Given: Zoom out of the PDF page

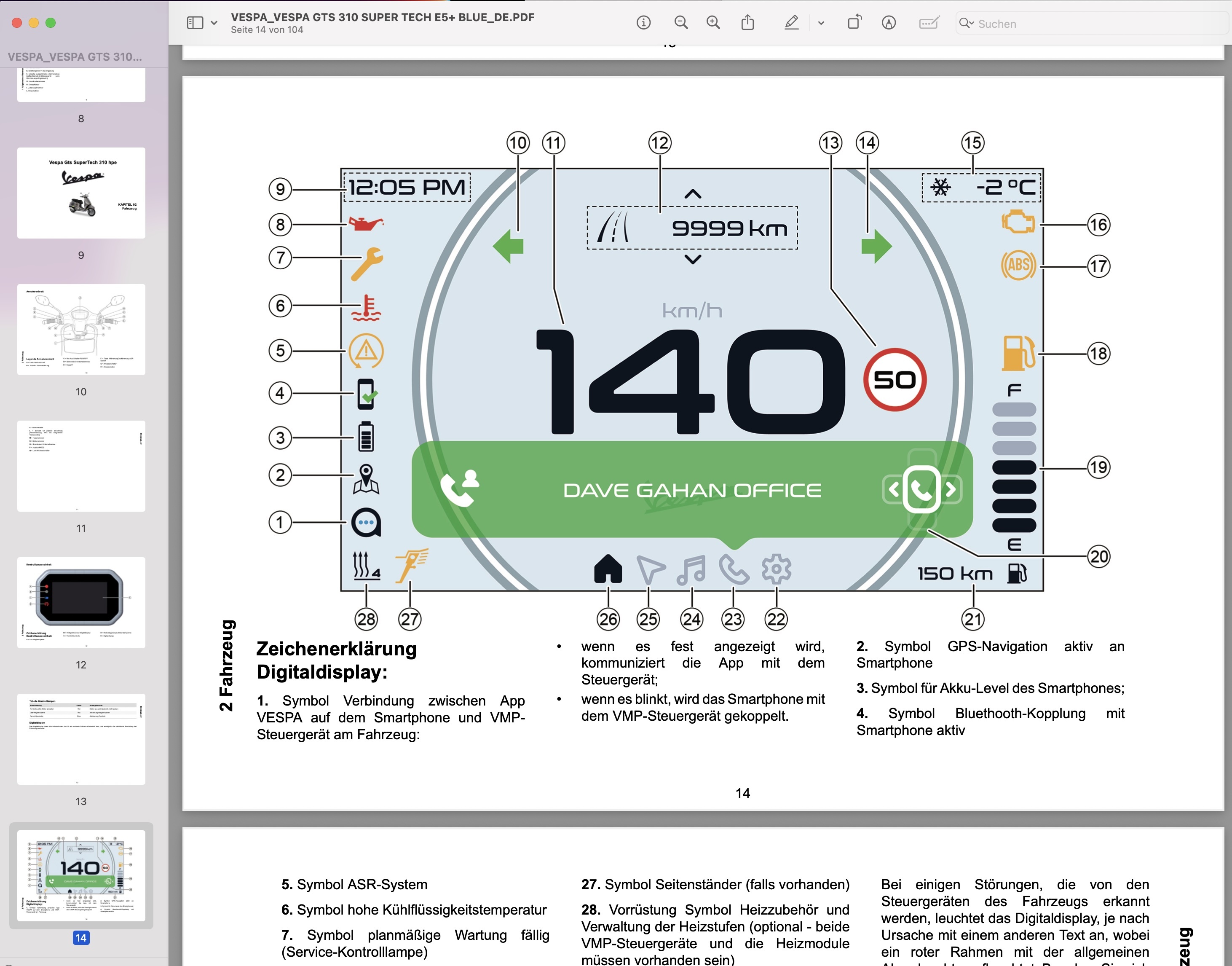Looking at the screenshot, I should [x=681, y=23].
